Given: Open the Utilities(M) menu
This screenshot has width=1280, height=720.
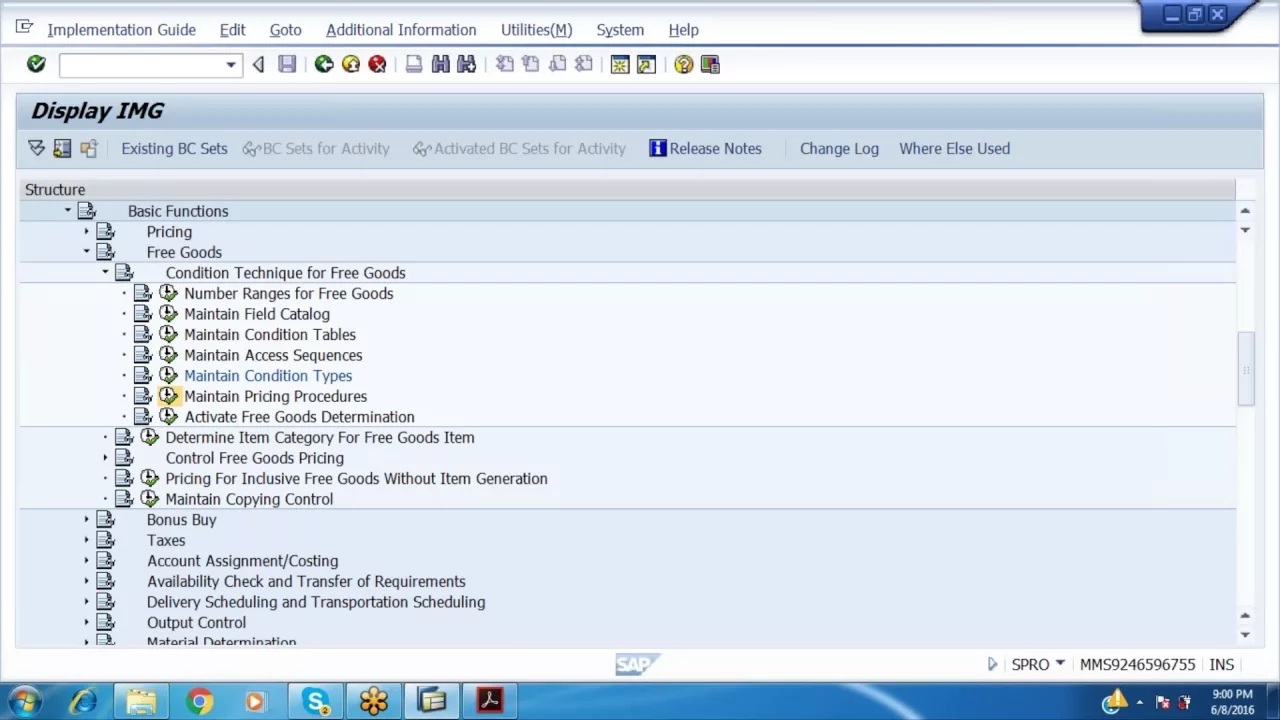Looking at the screenshot, I should pos(536,30).
